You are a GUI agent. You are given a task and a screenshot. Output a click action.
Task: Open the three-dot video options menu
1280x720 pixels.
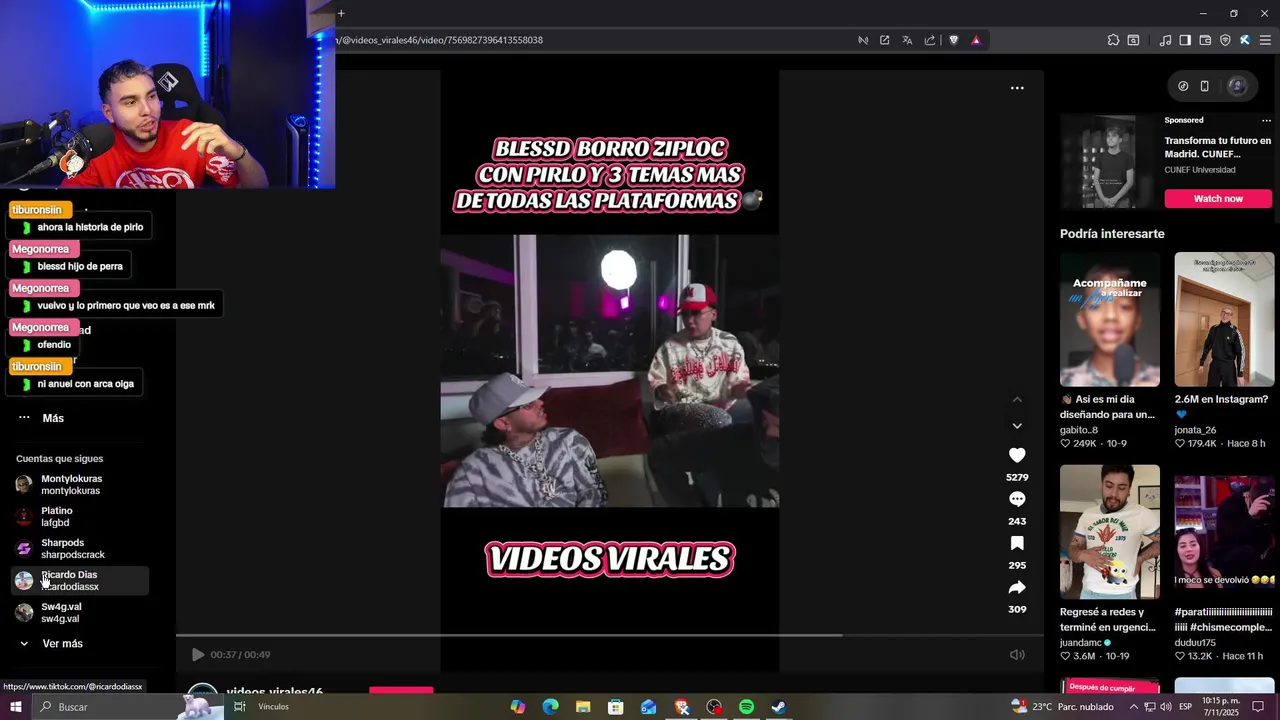coord(1017,88)
